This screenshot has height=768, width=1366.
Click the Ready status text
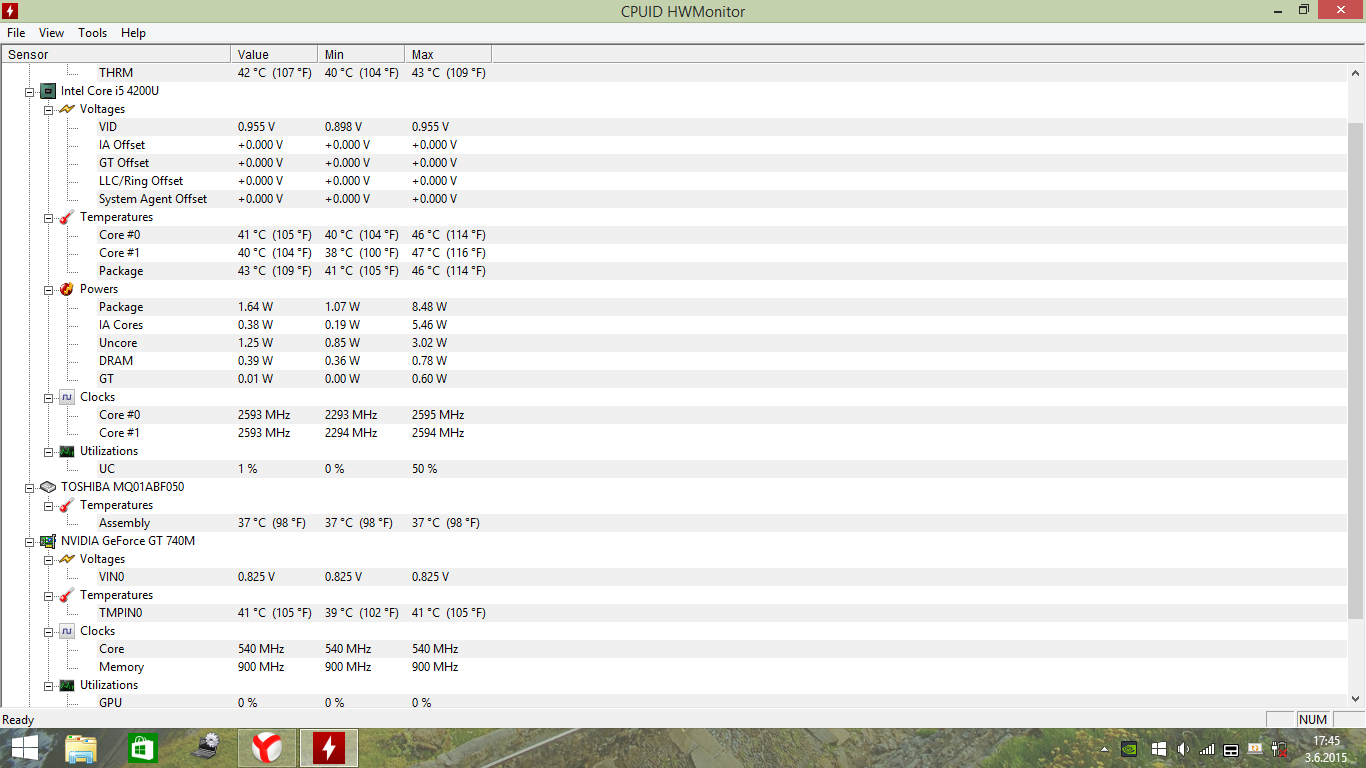coord(18,720)
